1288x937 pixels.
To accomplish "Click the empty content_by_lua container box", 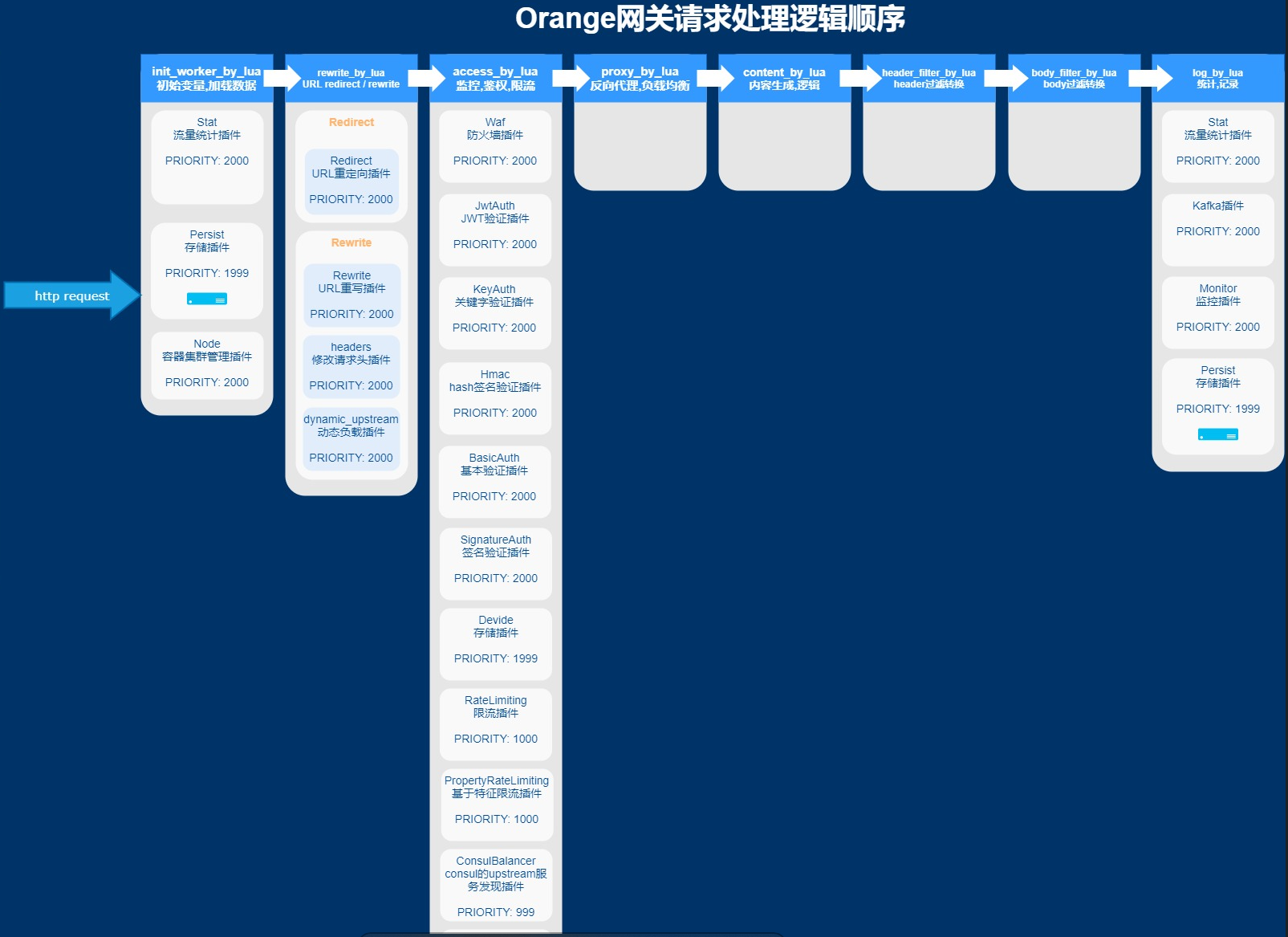I will pyautogui.click(x=785, y=146).
